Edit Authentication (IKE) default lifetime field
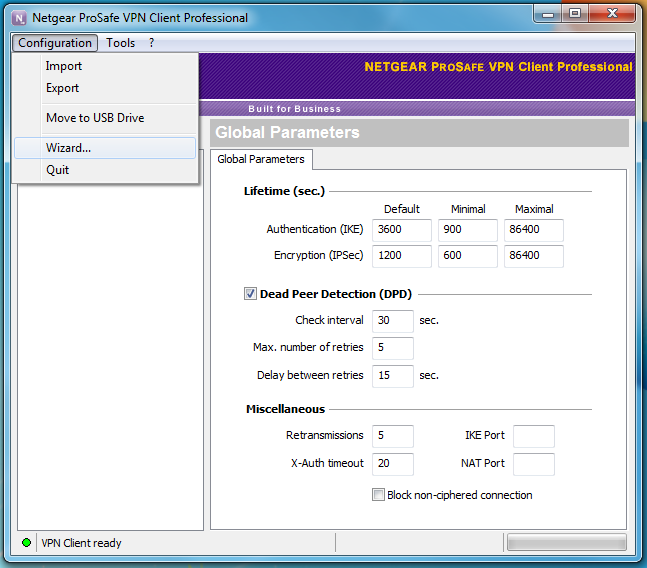The image size is (647, 568). [x=401, y=230]
